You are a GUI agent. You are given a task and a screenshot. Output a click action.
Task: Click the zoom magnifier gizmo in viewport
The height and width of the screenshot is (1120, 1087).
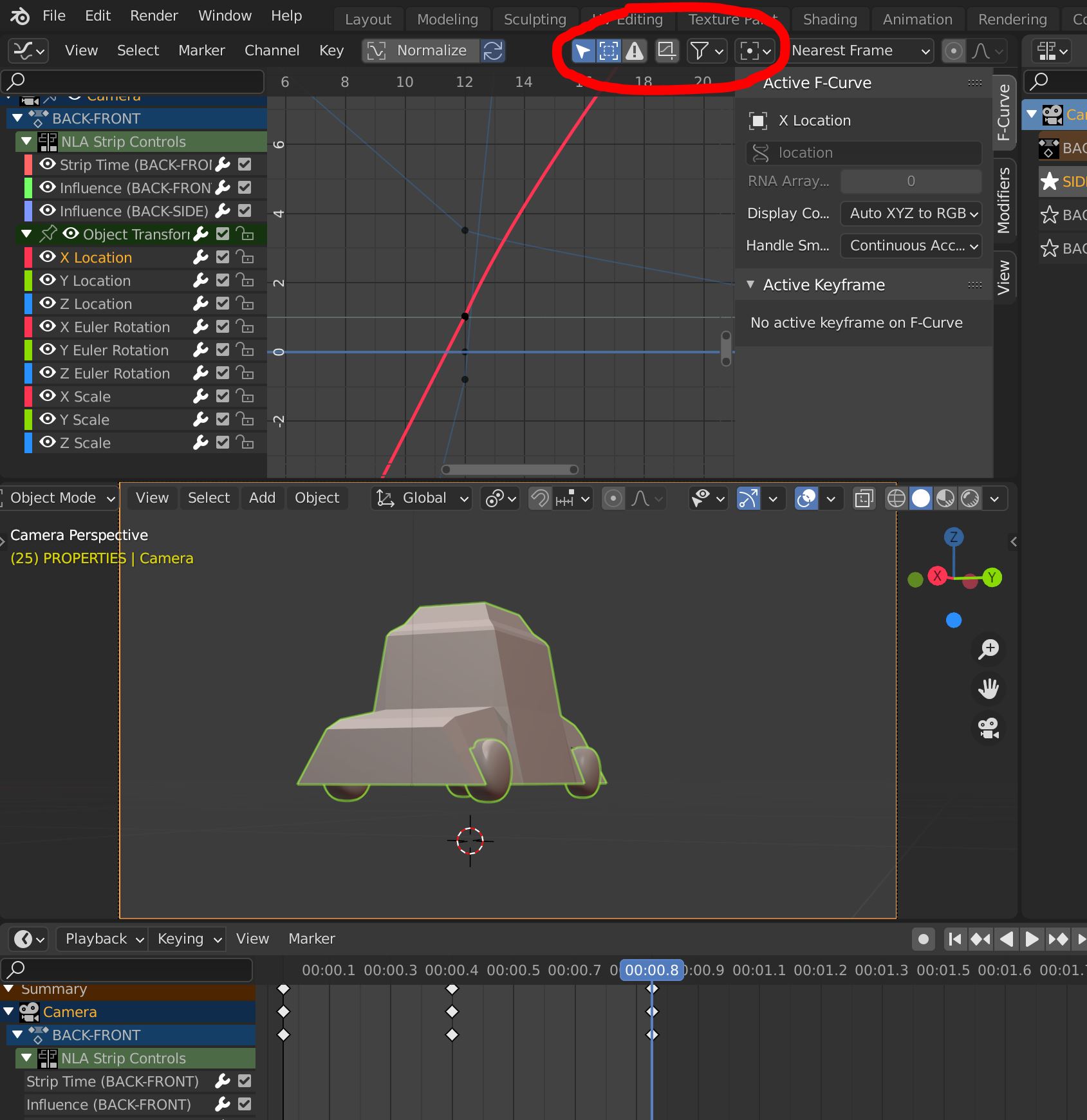(988, 649)
